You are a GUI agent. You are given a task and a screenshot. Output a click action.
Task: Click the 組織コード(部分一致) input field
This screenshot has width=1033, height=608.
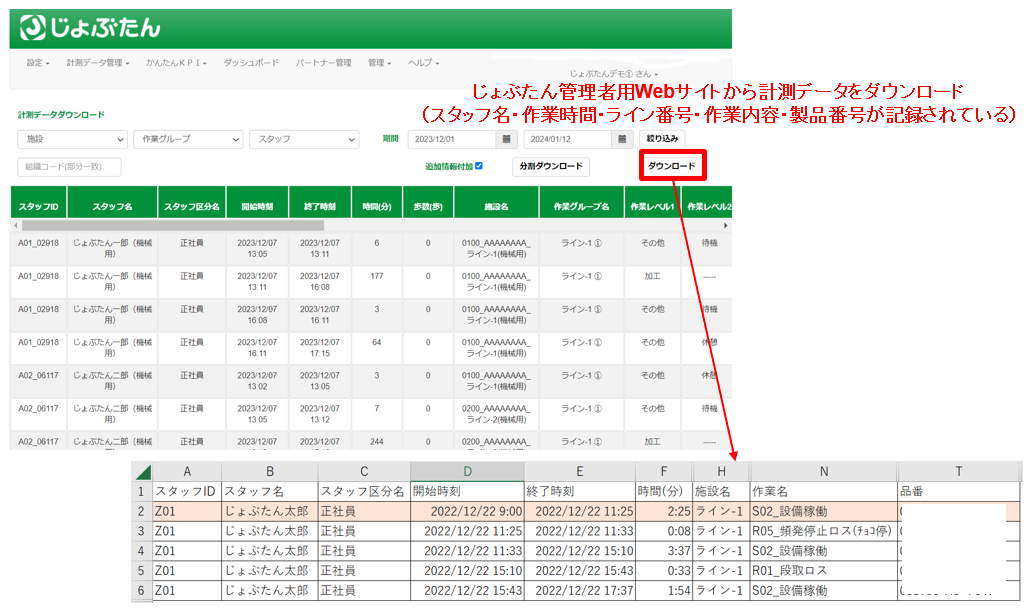(69, 167)
